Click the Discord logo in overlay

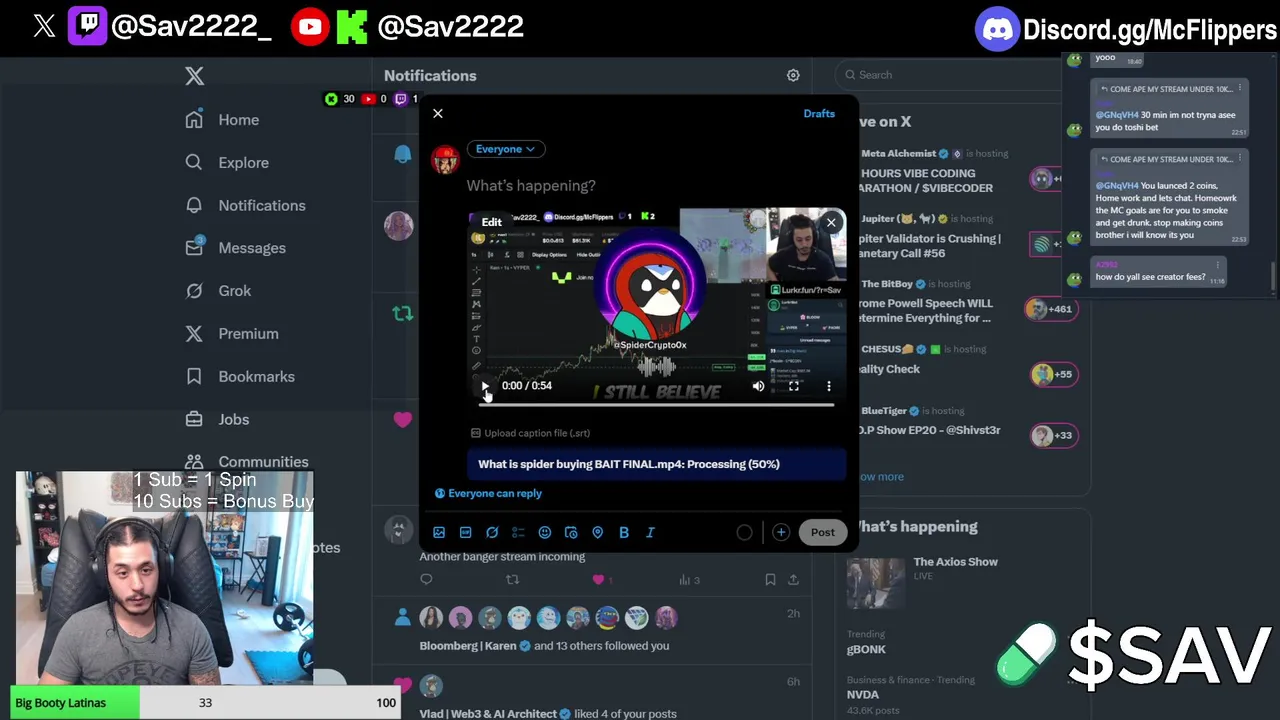click(x=997, y=30)
